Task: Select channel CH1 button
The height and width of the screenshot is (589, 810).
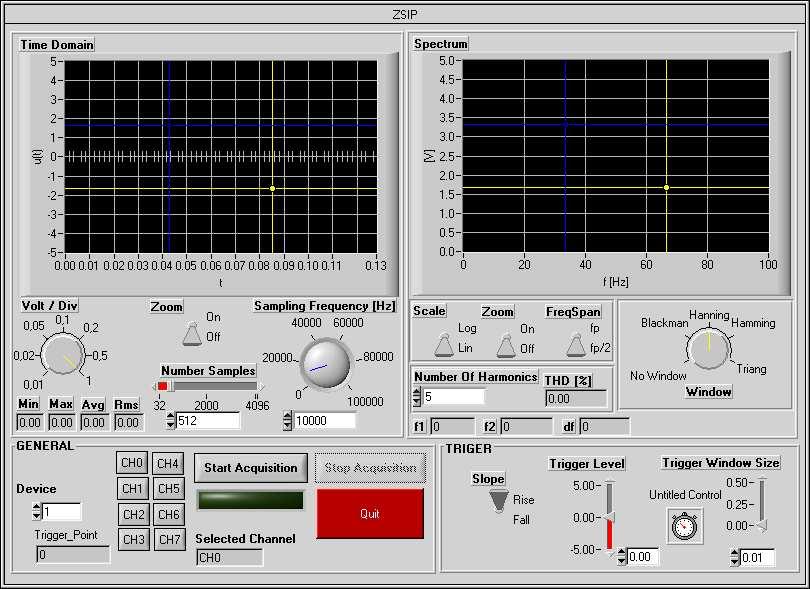Action: tap(133, 488)
